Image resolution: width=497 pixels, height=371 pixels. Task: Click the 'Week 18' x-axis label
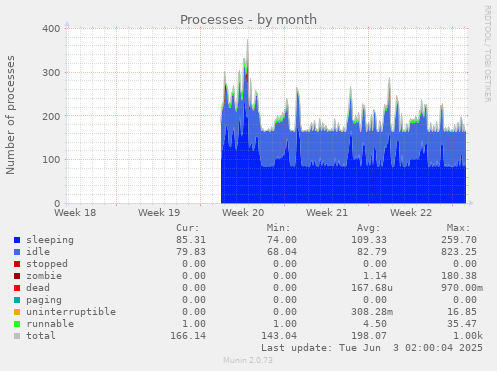[75, 213]
